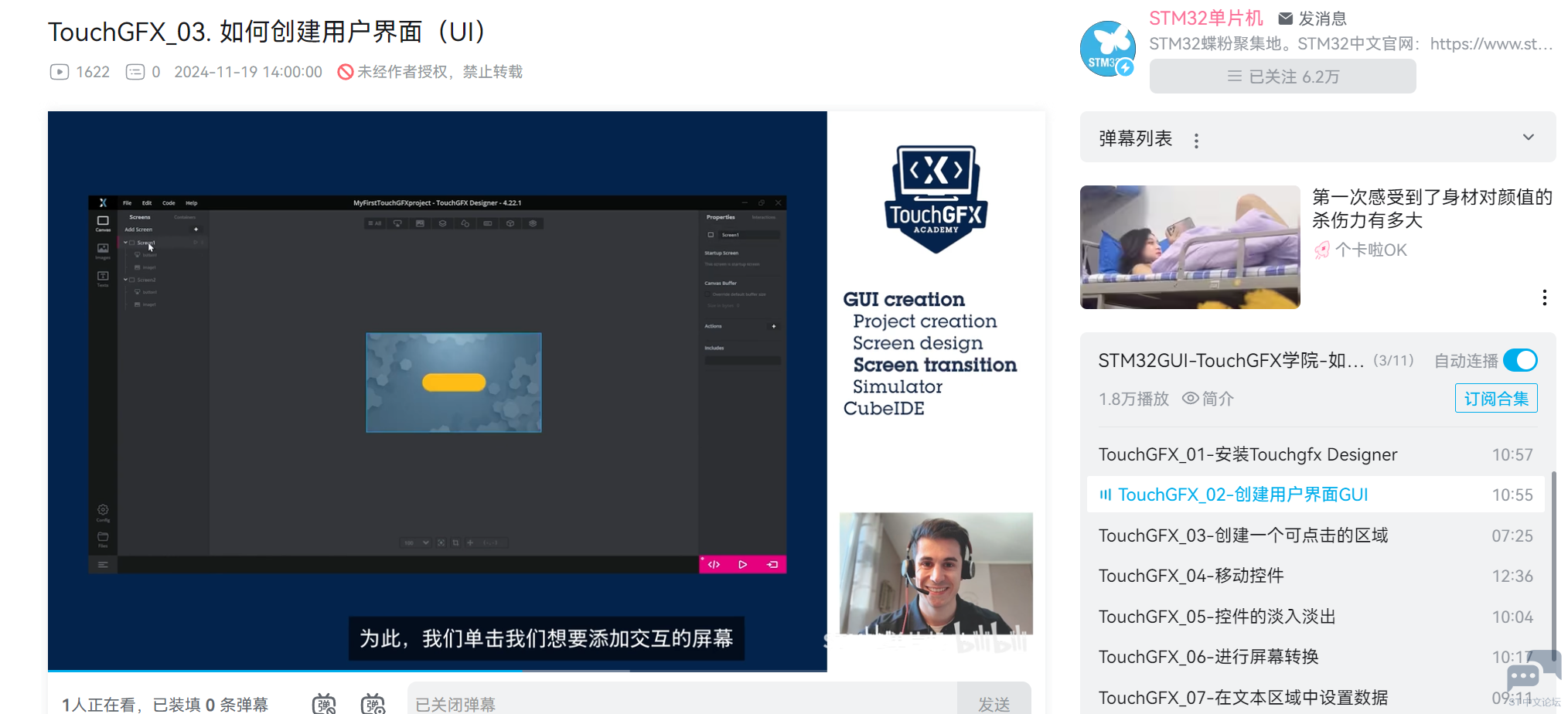Open the 已关注 6.2万 follow menu
Image resolution: width=1568 pixels, height=714 pixels.
point(1282,76)
